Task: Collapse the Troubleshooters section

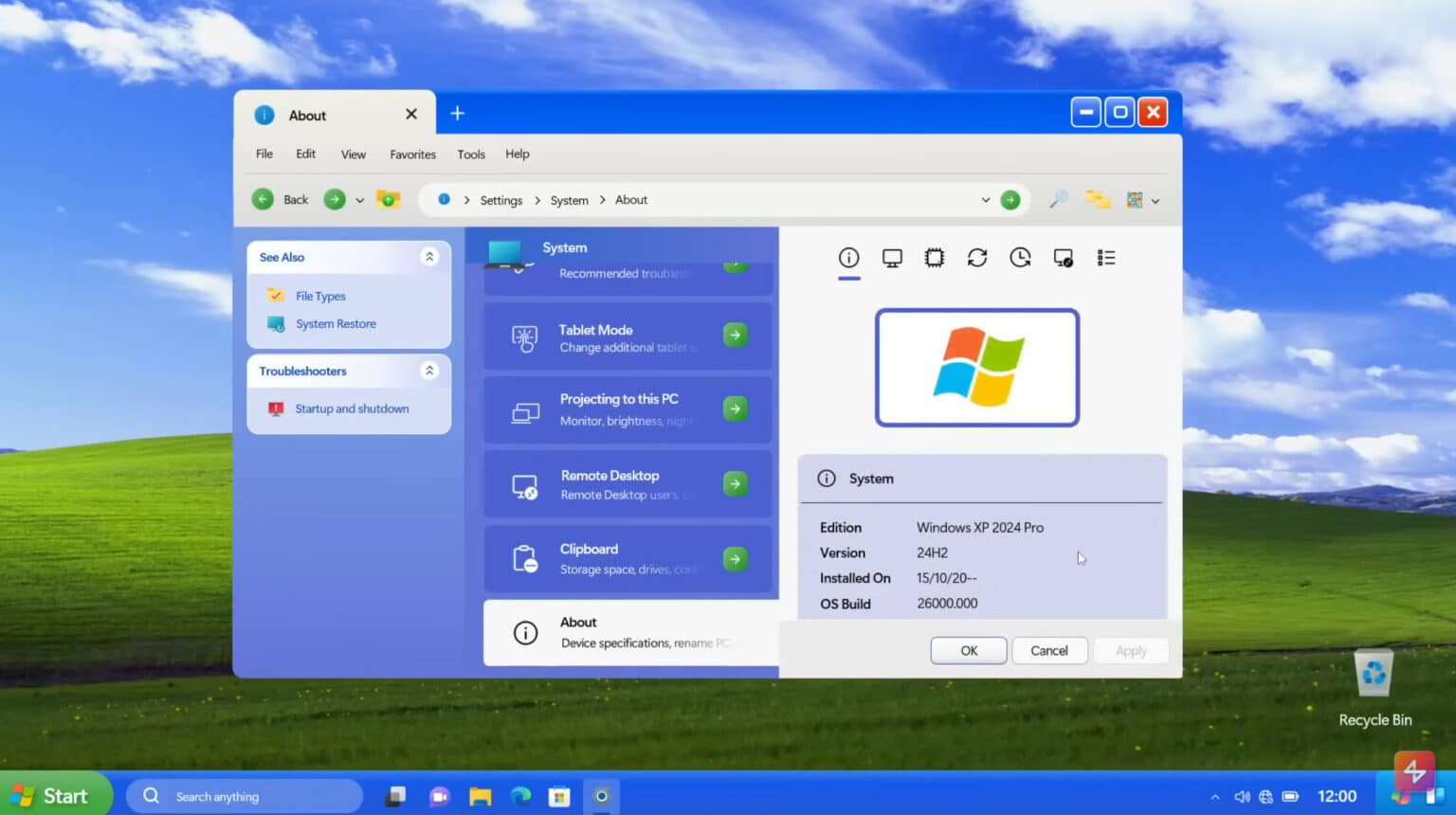Action: pos(429,370)
